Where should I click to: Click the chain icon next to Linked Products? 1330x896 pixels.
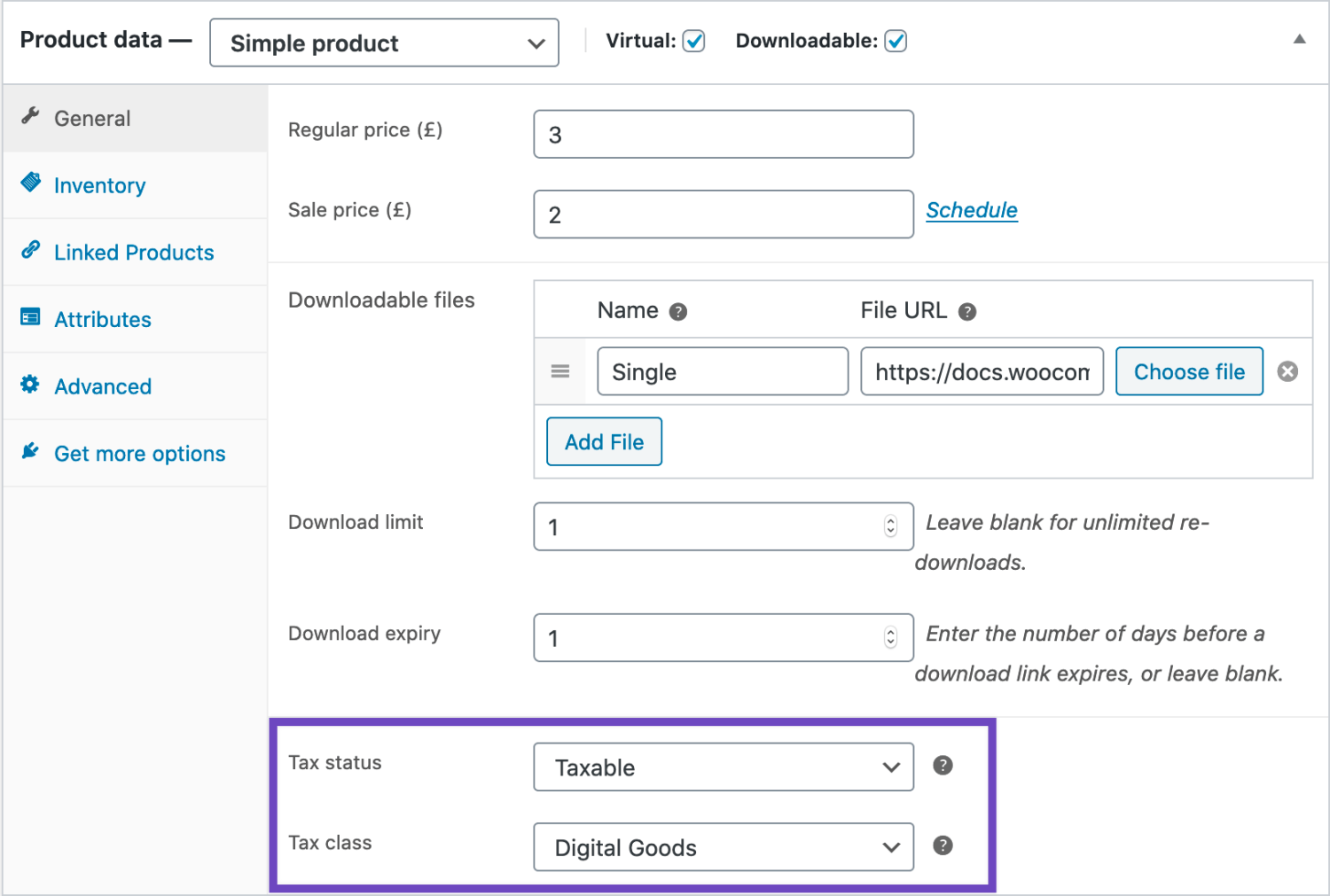coord(30,251)
